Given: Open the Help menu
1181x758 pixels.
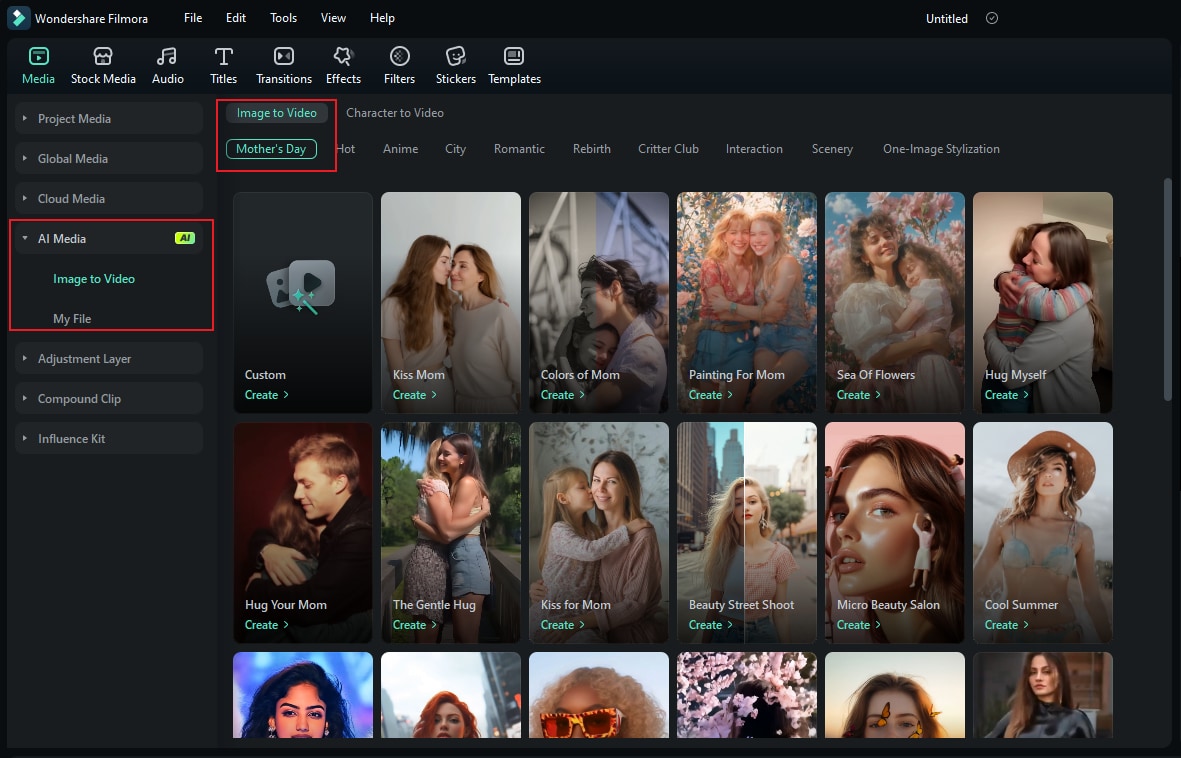Looking at the screenshot, I should coord(382,18).
